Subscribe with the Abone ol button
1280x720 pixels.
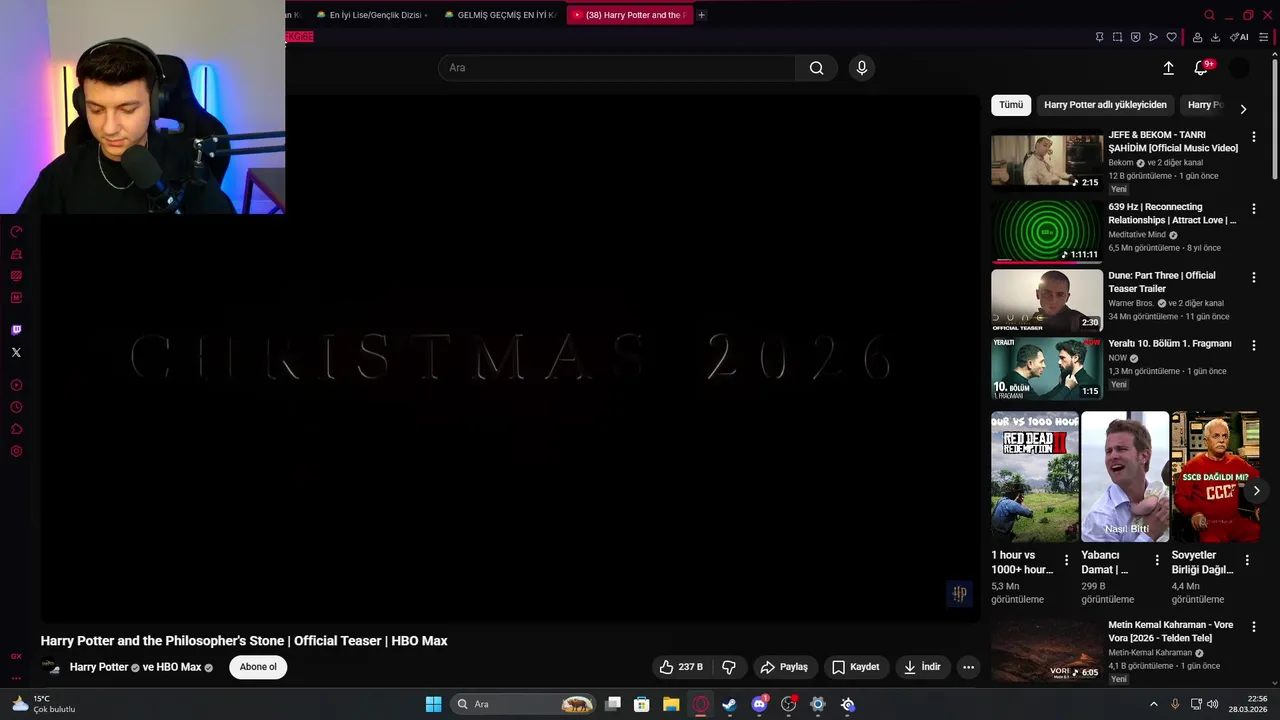(x=258, y=667)
